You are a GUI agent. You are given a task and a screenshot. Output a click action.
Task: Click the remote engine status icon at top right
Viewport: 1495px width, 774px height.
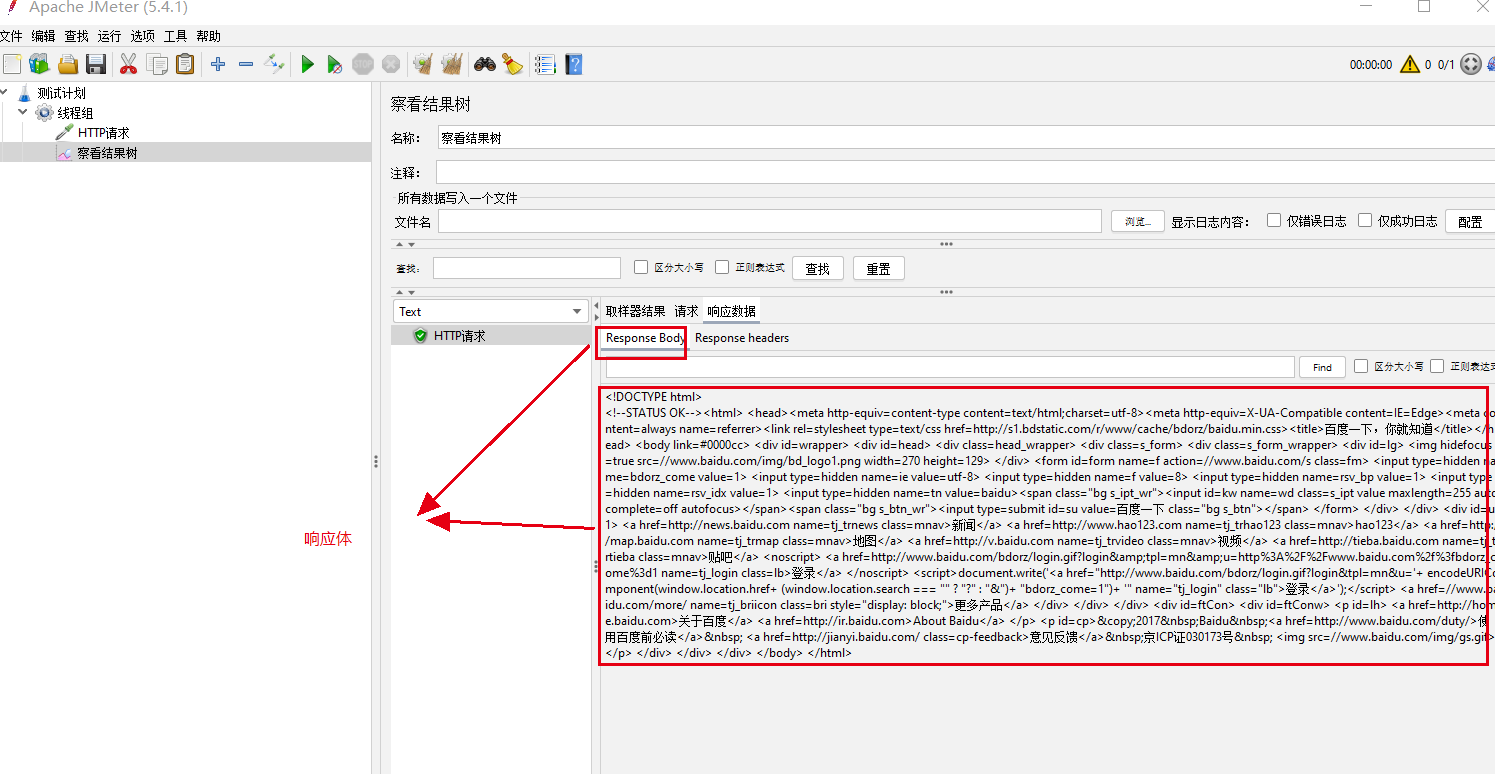1471,65
